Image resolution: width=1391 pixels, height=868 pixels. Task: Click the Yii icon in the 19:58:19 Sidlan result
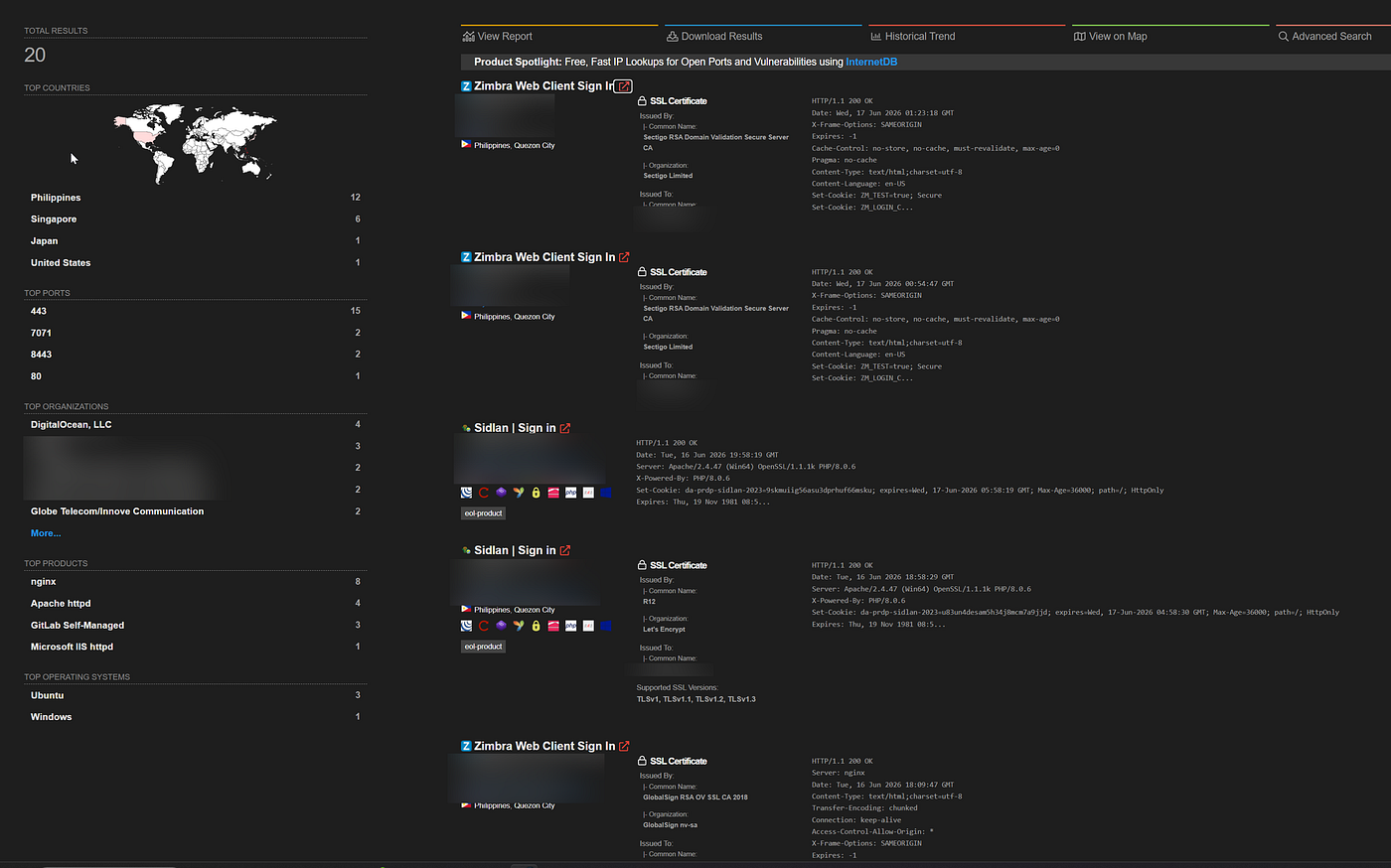click(519, 493)
